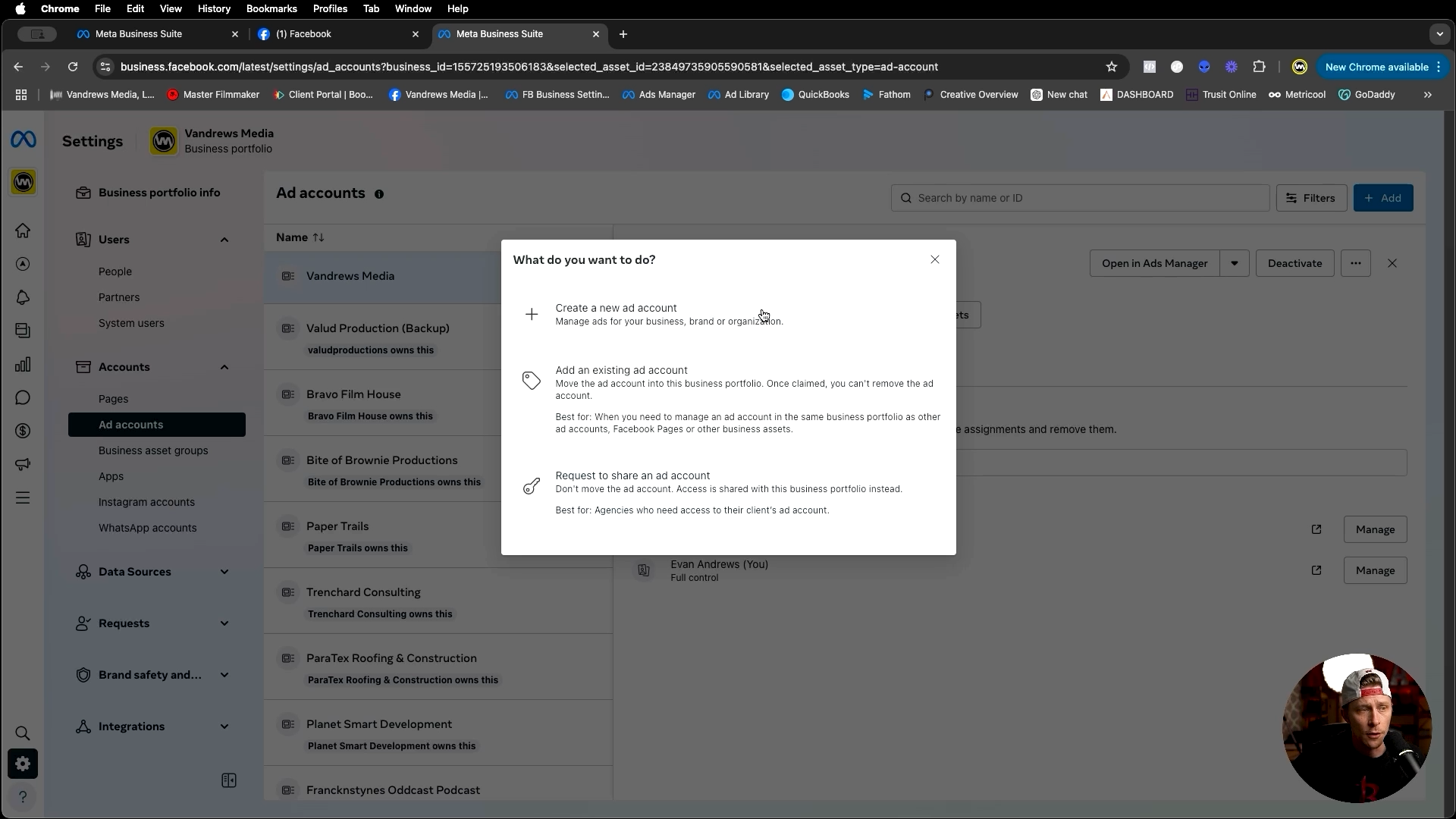The height and width of the screenshot is (819, 1456).
Task: Open the Apple menu
Action: click(x=20, y=8)
